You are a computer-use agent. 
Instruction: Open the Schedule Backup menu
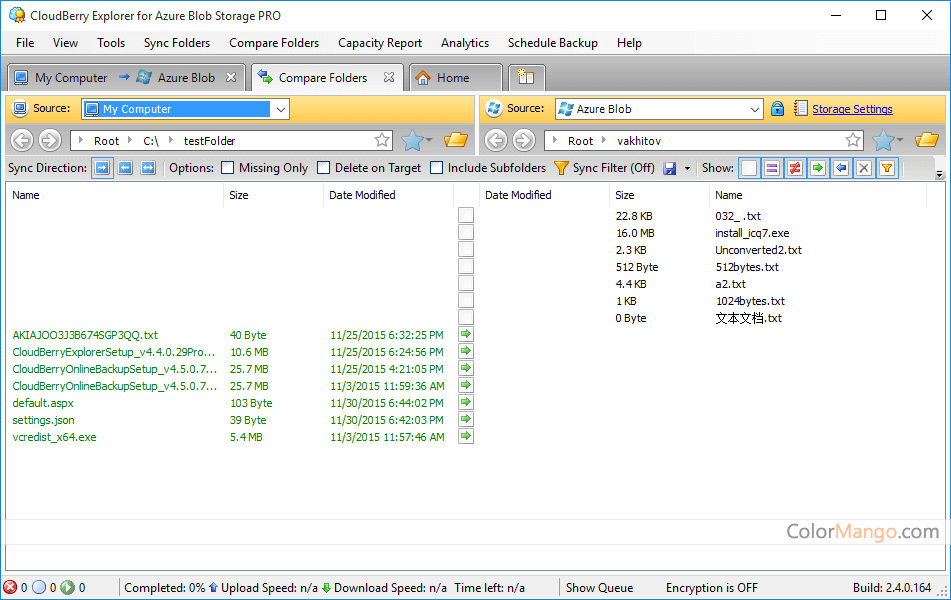[553, 43]
